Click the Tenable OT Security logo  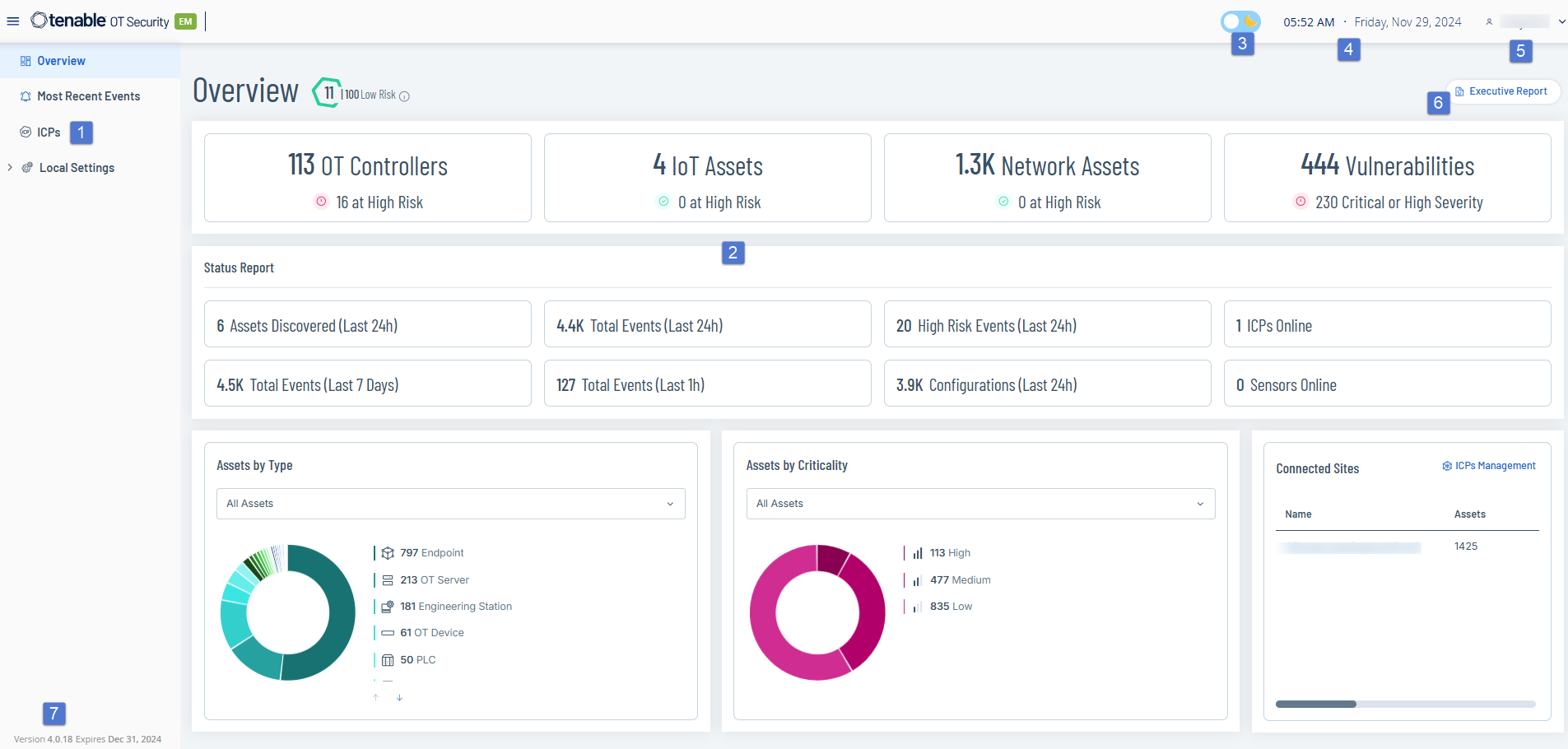point(100,21)
